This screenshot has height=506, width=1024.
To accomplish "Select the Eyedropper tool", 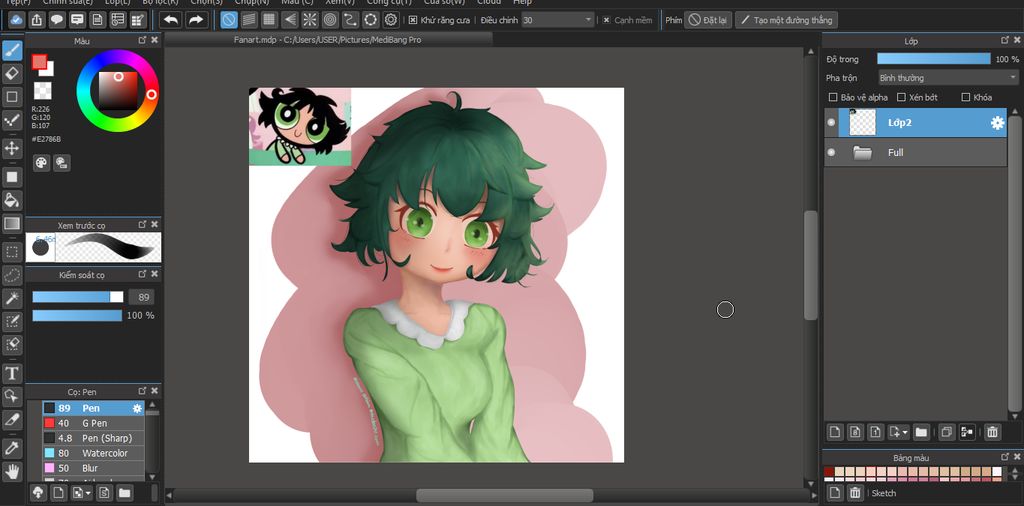I will click(12, 448).
